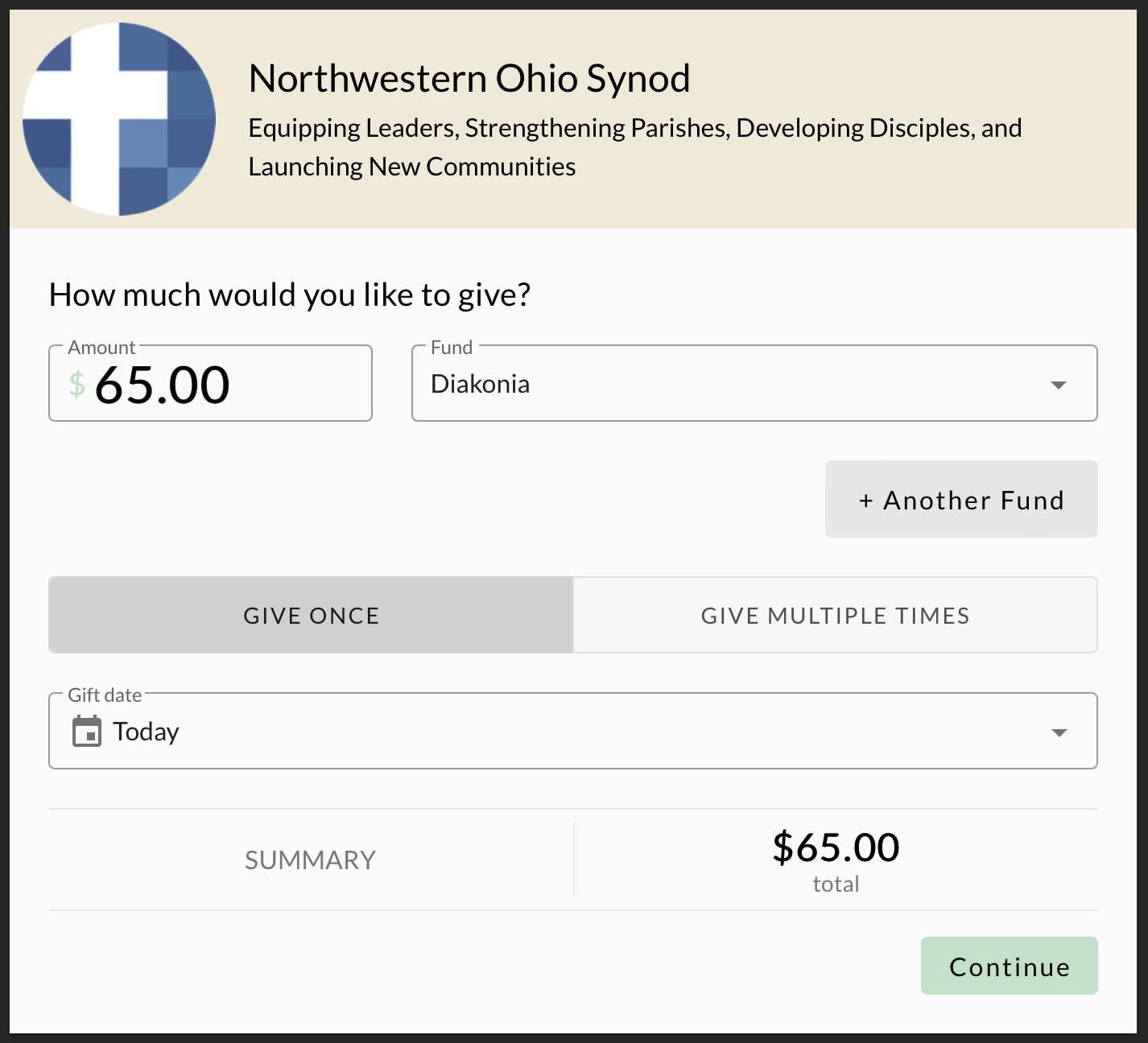Click the Today gift date value

(146, 732)
